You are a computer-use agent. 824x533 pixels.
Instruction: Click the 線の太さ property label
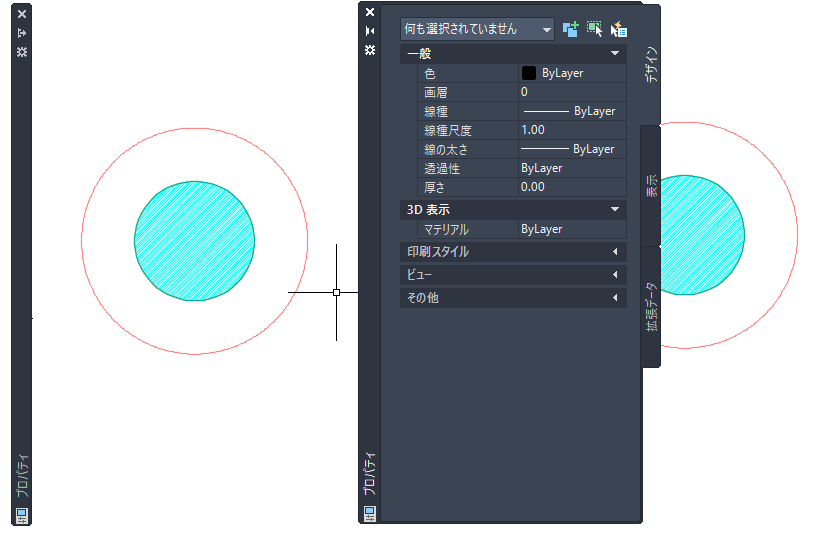pos(446,149)
